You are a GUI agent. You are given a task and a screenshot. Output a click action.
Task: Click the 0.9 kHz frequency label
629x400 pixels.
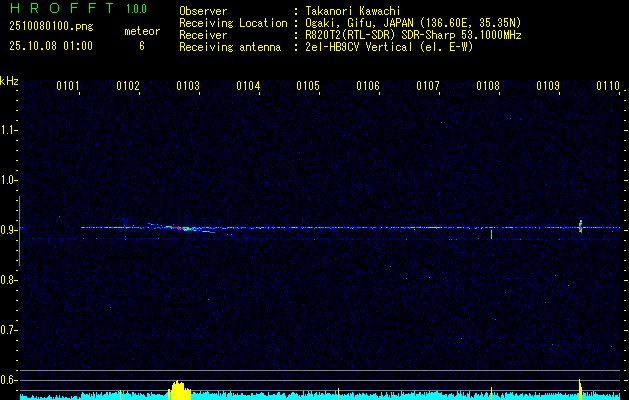click(8, 230)
